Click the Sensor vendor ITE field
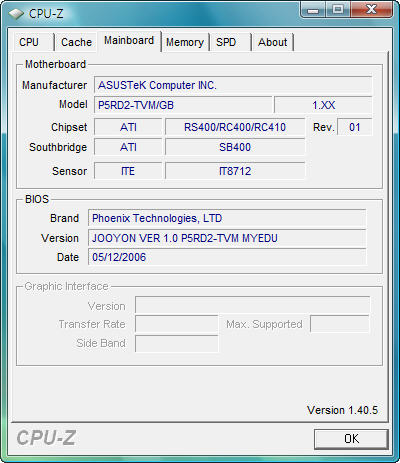Image resolution: width=400 pixels, height=463 pixels. point(128,171)
